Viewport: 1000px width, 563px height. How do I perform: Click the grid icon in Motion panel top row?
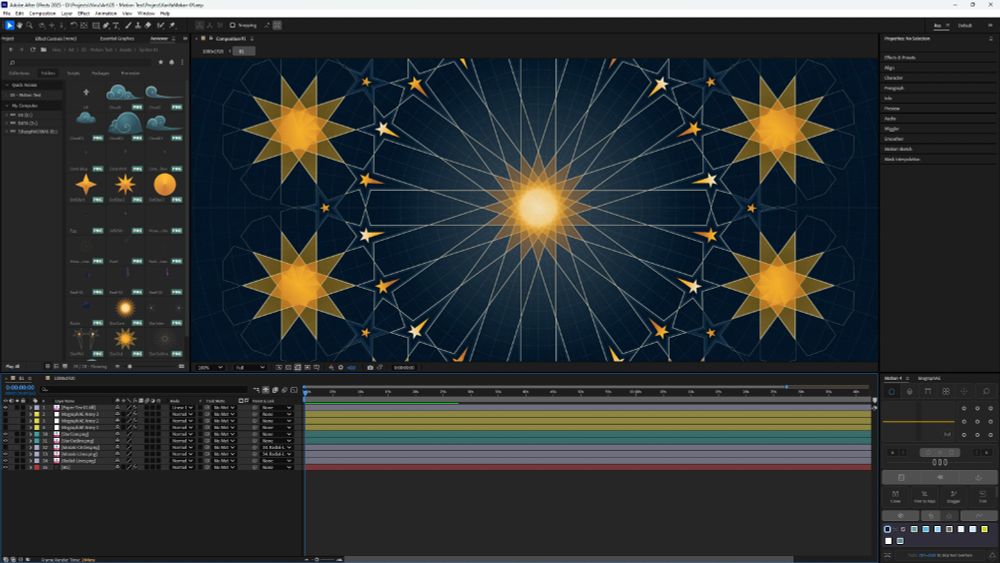pyautogui.click(x=946, y=391)
